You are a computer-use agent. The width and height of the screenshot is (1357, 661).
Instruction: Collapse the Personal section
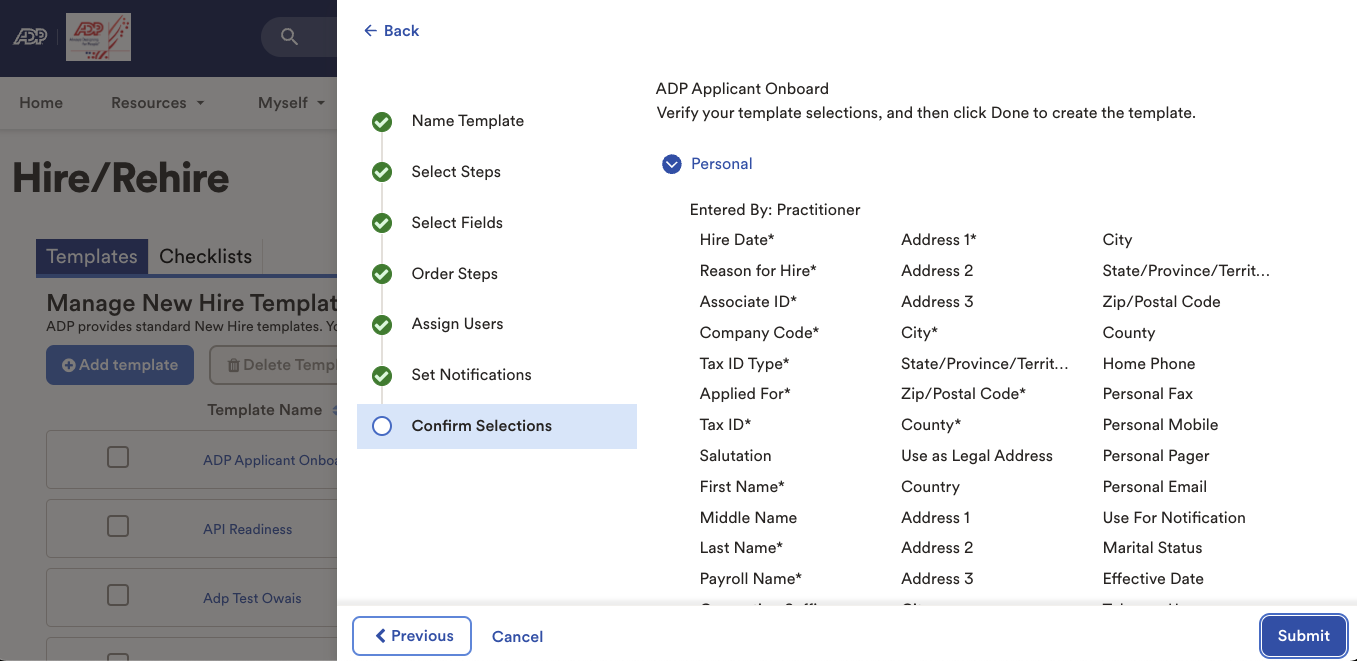tap(671, 163)
